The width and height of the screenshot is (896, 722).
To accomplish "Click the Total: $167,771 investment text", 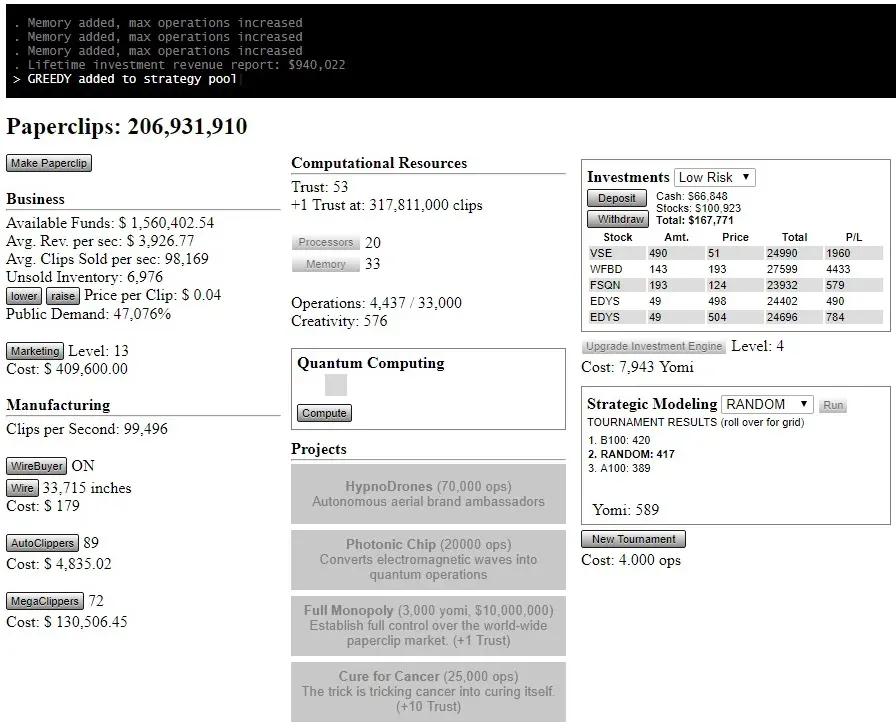I will (x=694, y=220).
